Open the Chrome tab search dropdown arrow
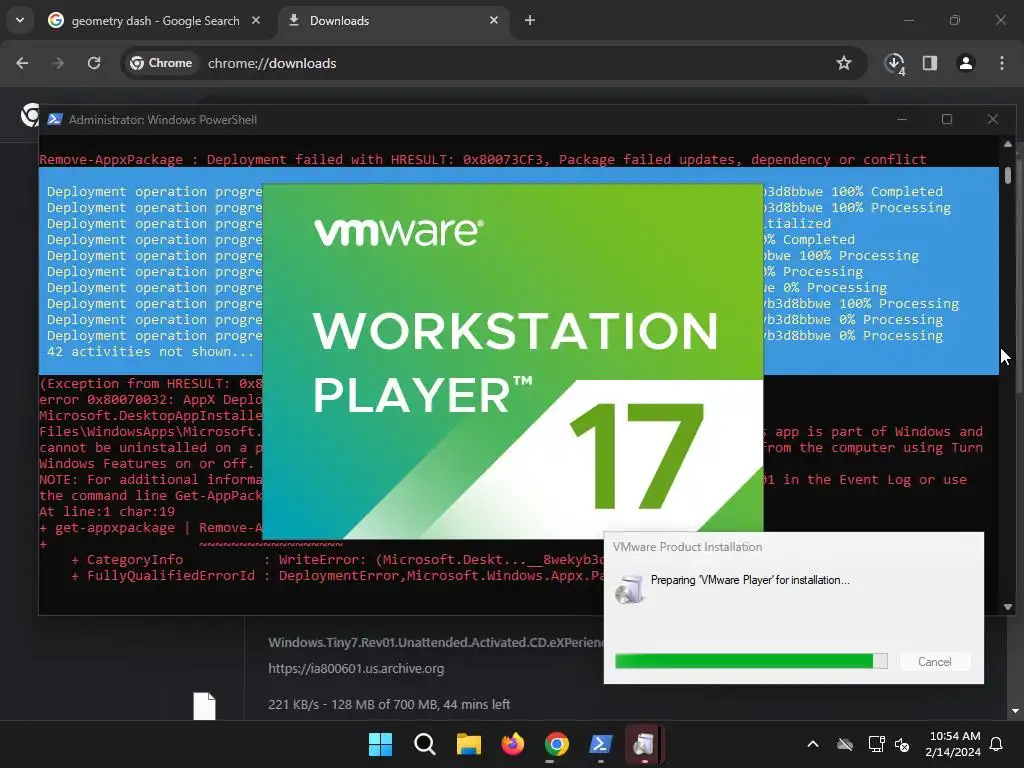1024x768 pixels. click(x=20, y=20)
